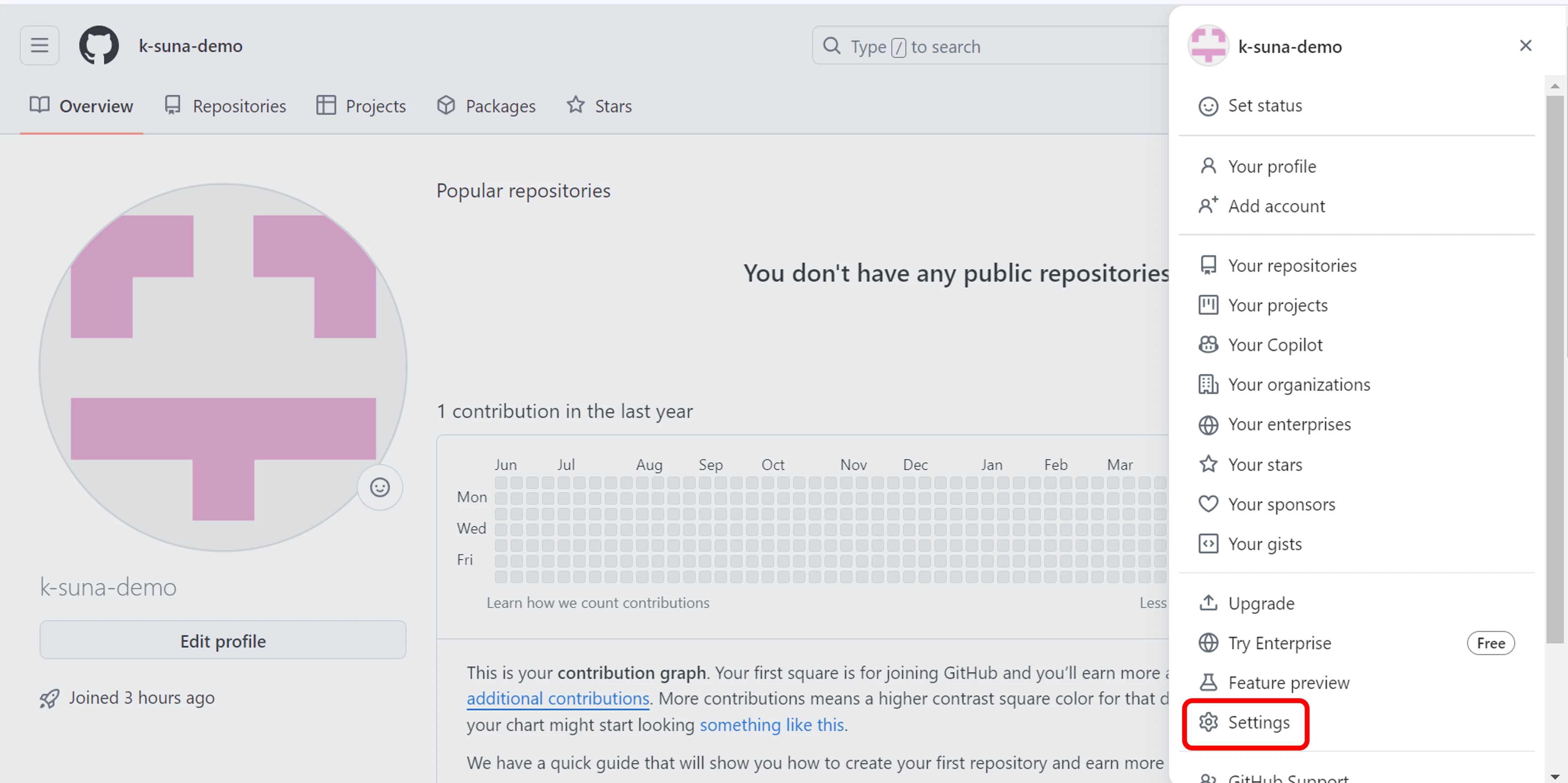
Task: Click the Settings gear icon
Action: tap(1208, 723)
